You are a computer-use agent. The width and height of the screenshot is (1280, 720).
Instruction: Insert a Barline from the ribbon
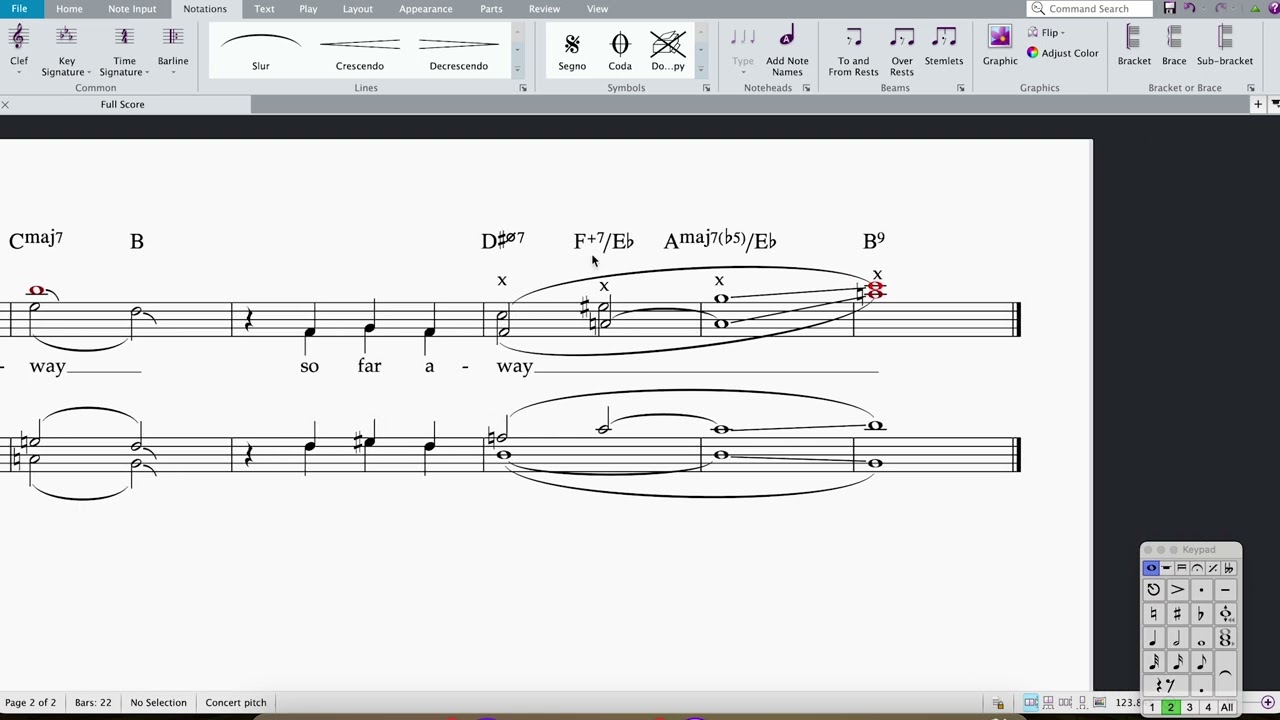coord(173,48)
